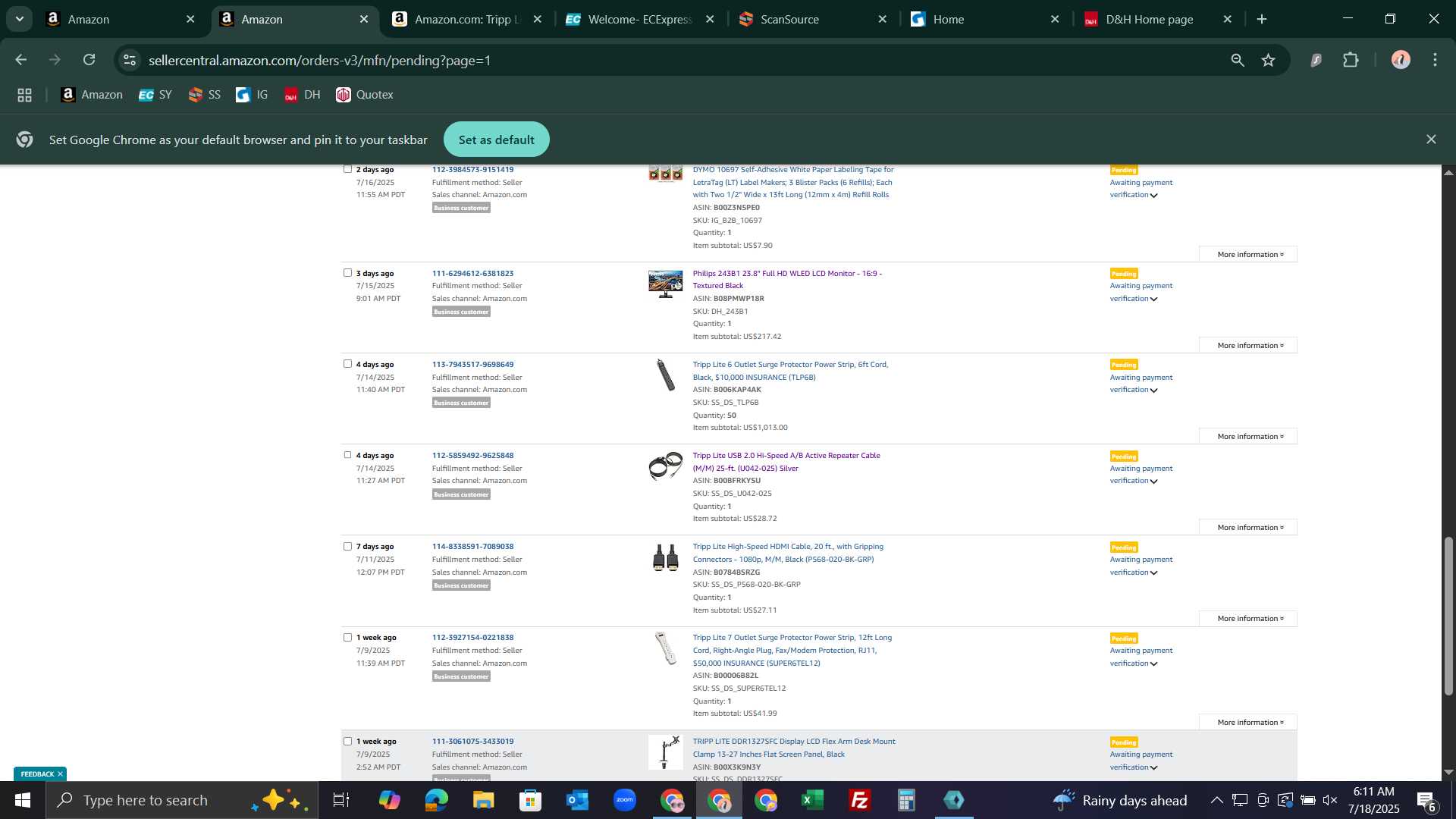Reload the Seller Central page
The height and width of the screenshot is (819, 1456).
coord(89,60)
